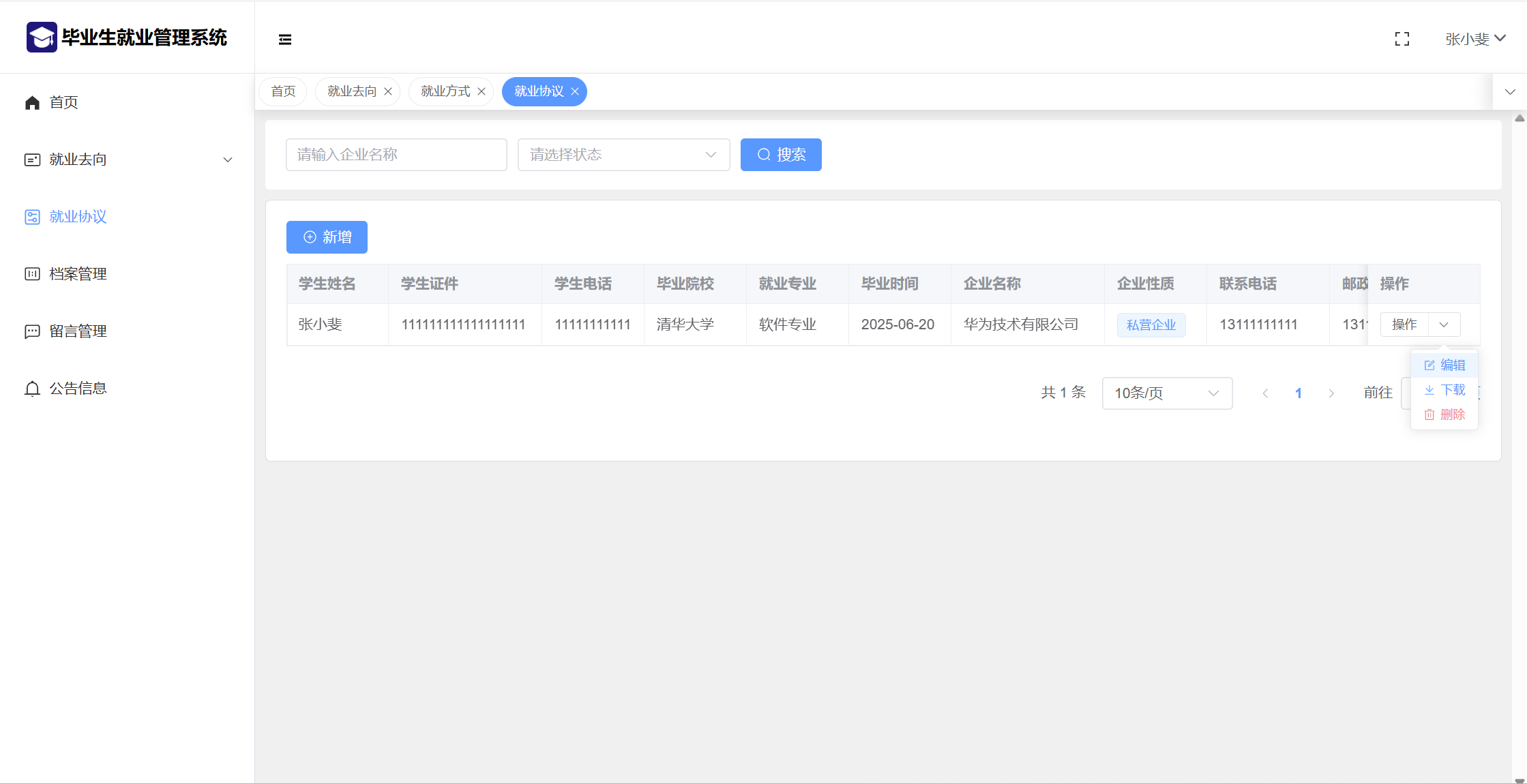Close the 就业去向 tab
The height and width of the screenshot is (784, 1527).
click(388, 91)
